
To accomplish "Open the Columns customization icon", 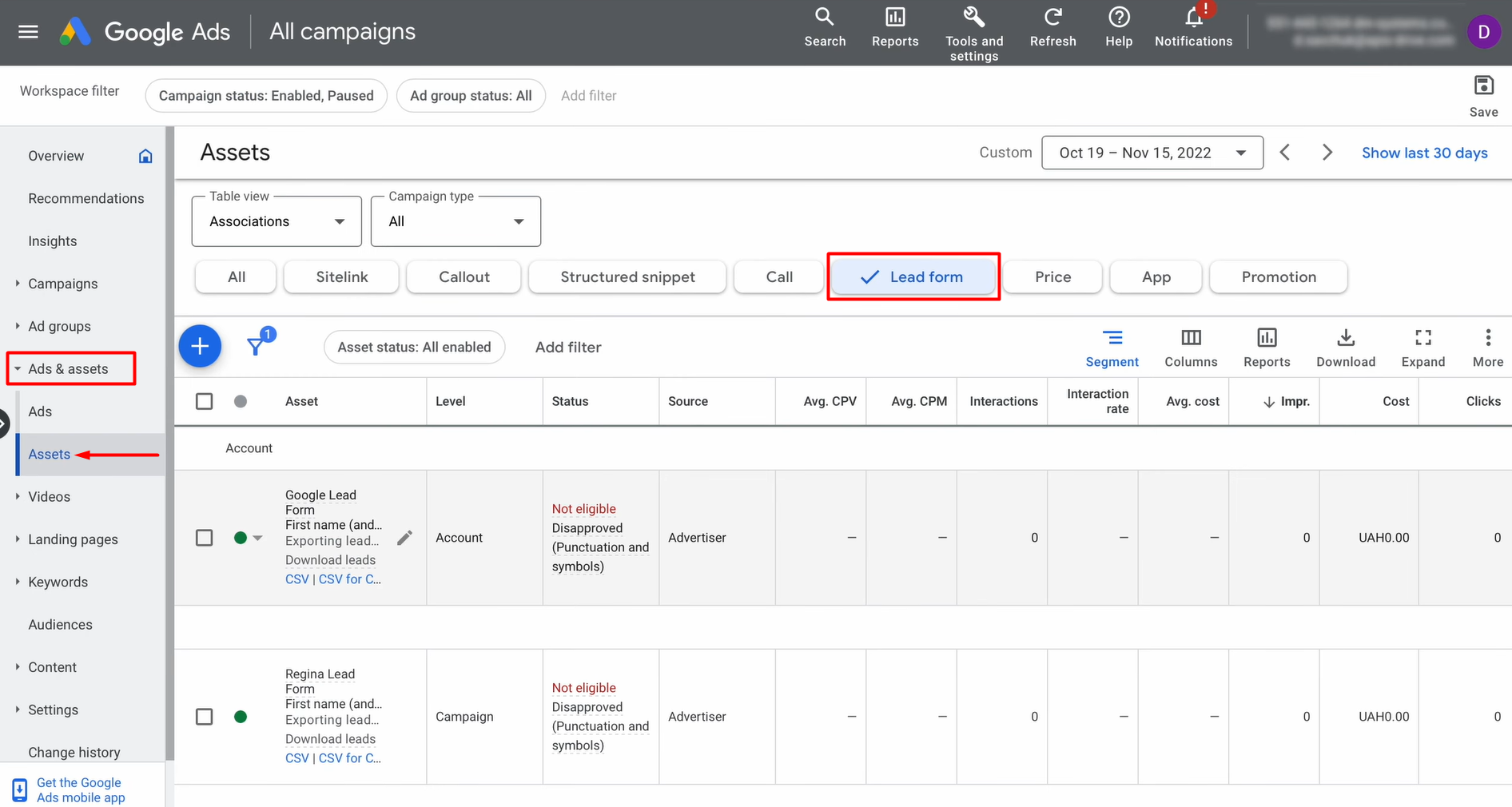I will (x=1190, y=338).
